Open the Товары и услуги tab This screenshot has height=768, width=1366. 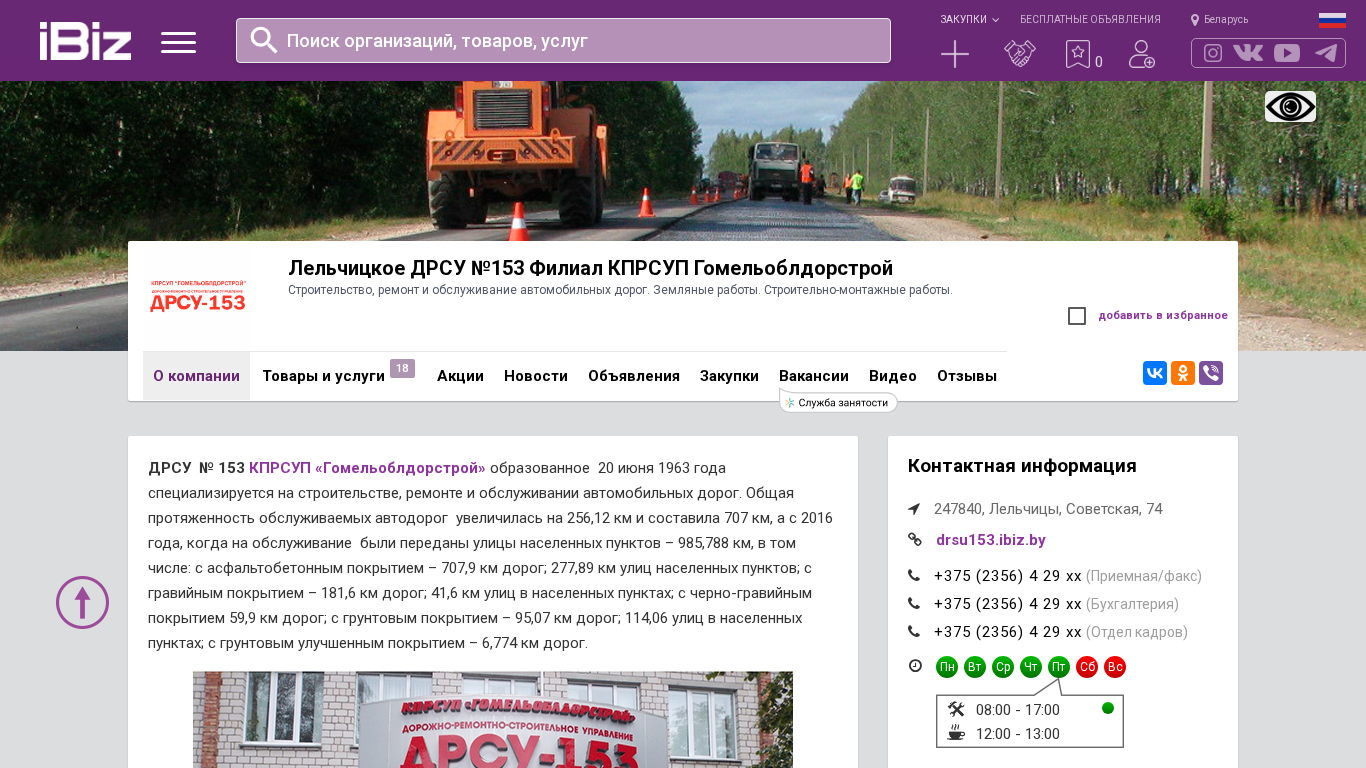pos(323,376)
